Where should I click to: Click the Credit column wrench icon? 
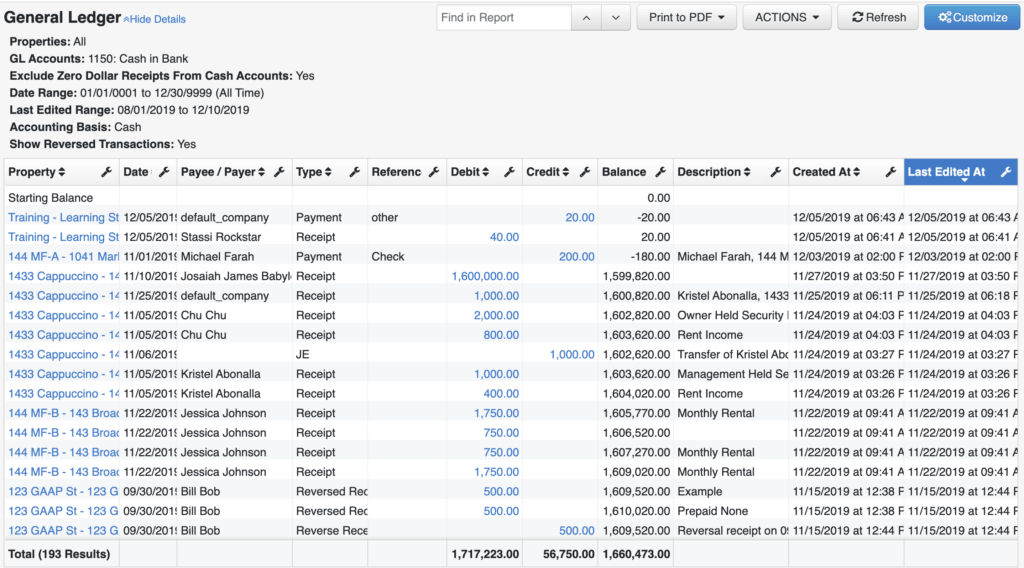(585, 172)
